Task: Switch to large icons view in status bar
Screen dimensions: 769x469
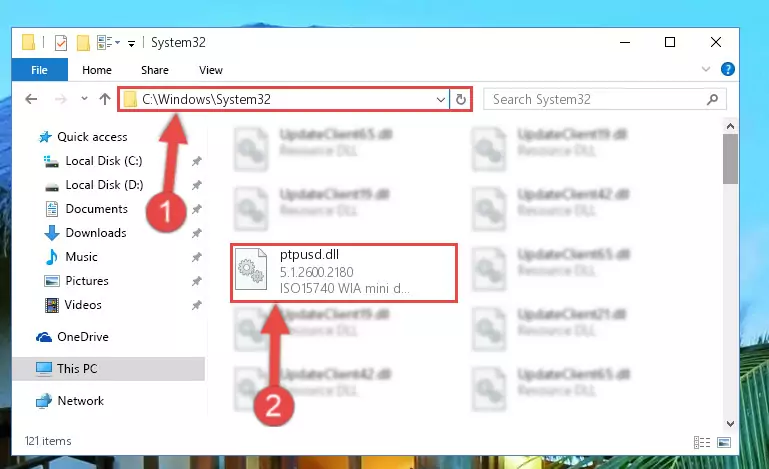Action: tap(724, 442)
